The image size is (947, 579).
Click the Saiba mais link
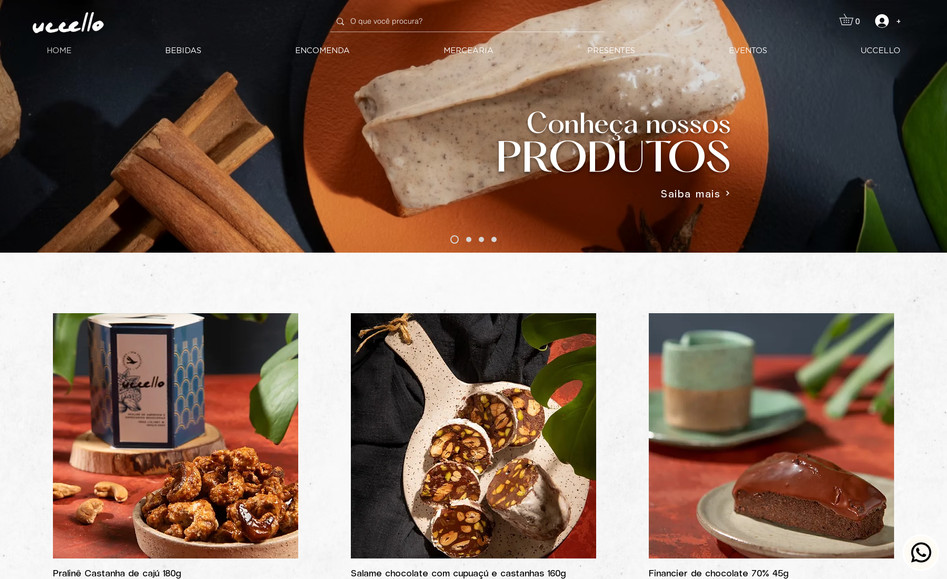click(x=690, y=194)
